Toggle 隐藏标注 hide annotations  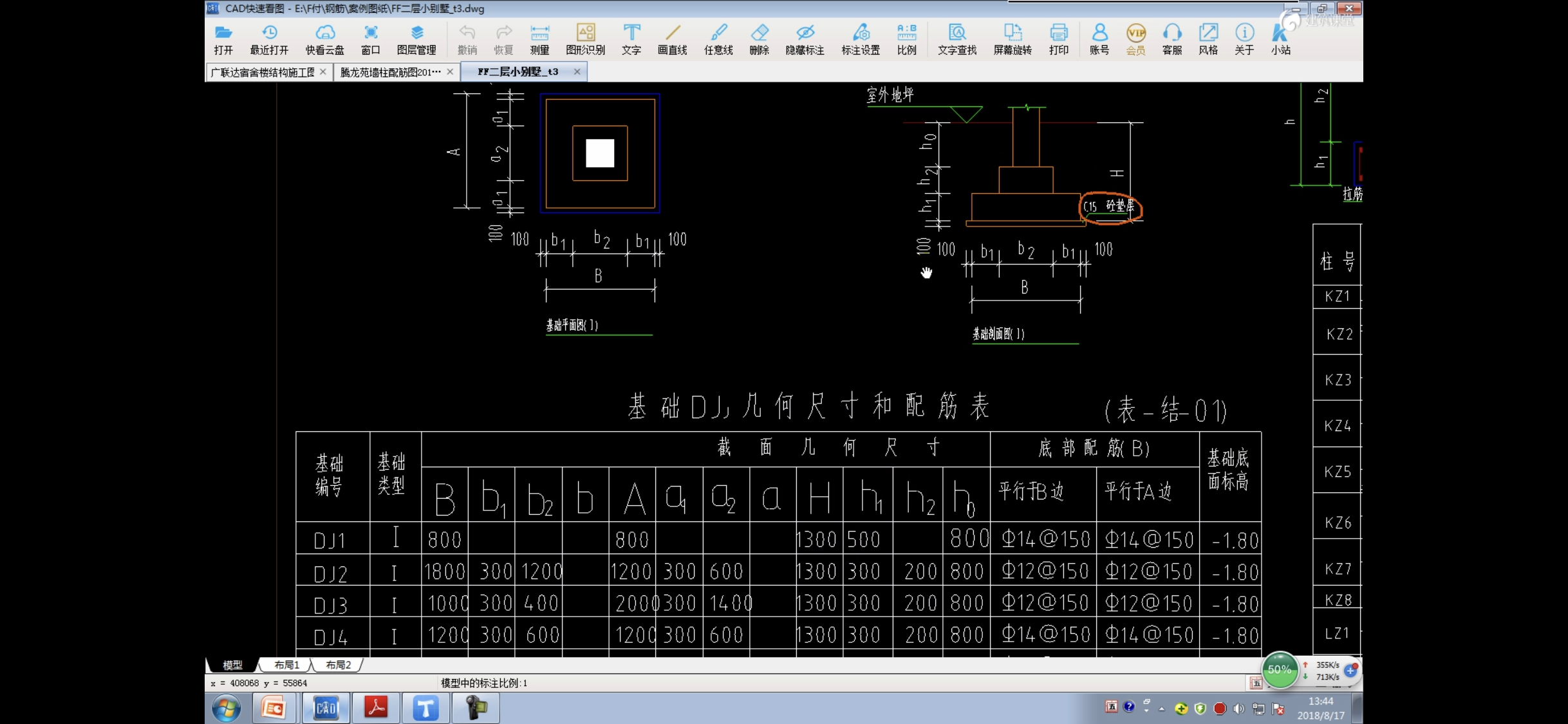pyautogui.click(x=805, y=39)
